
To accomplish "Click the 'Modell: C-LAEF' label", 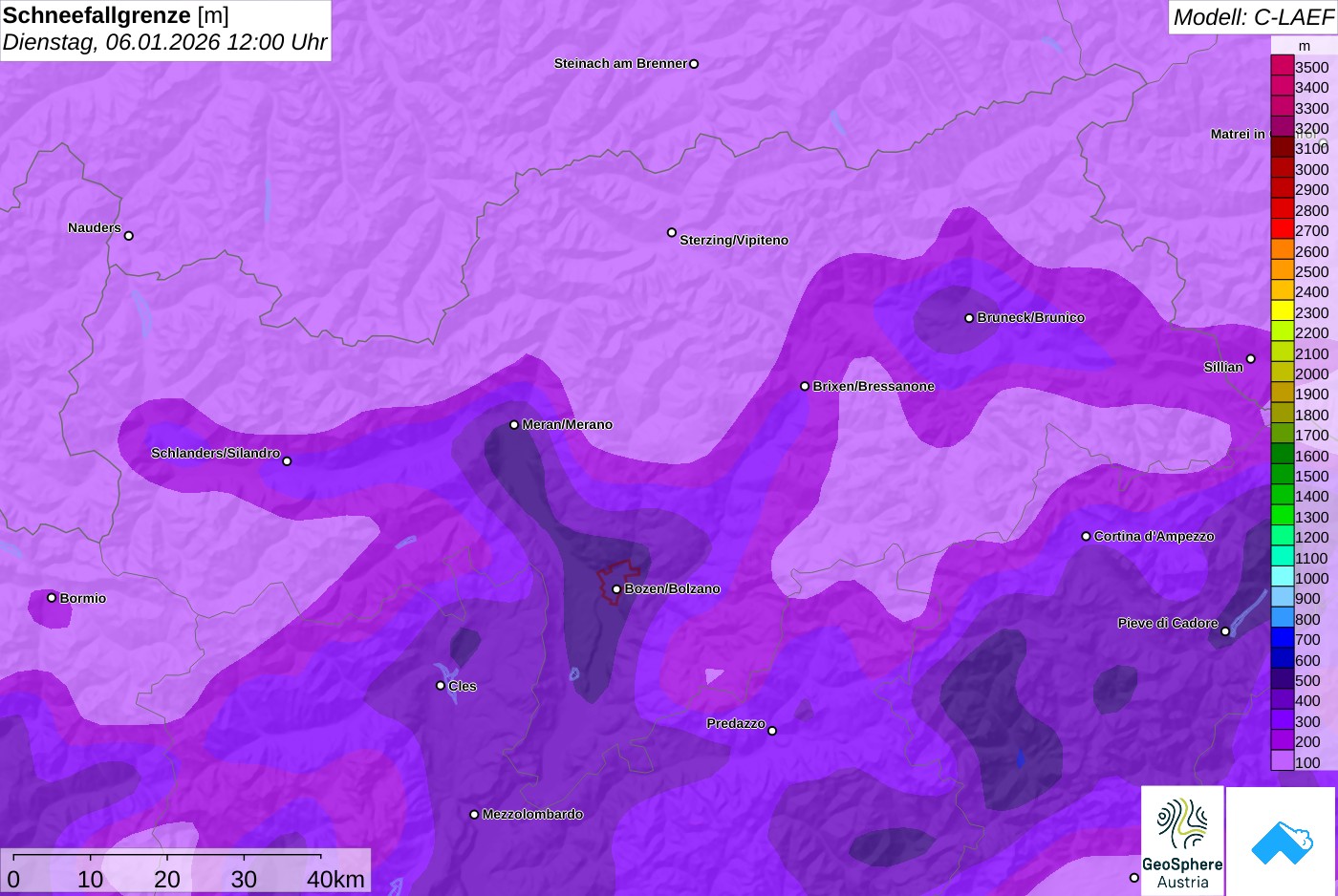I will click(1252, 17).
